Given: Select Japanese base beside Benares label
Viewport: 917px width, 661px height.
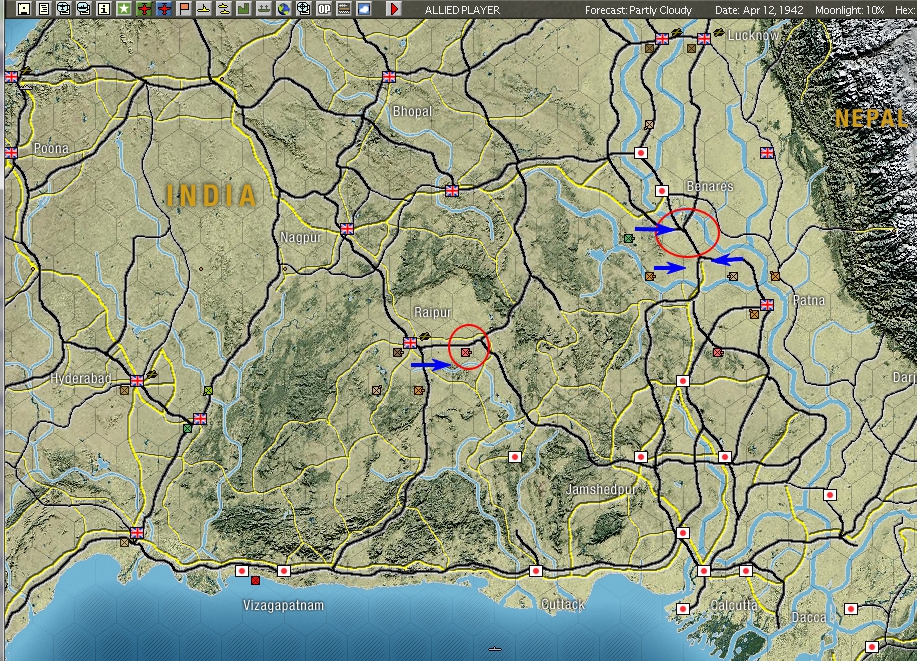Looking at the screenshot, I should point(661,191).
